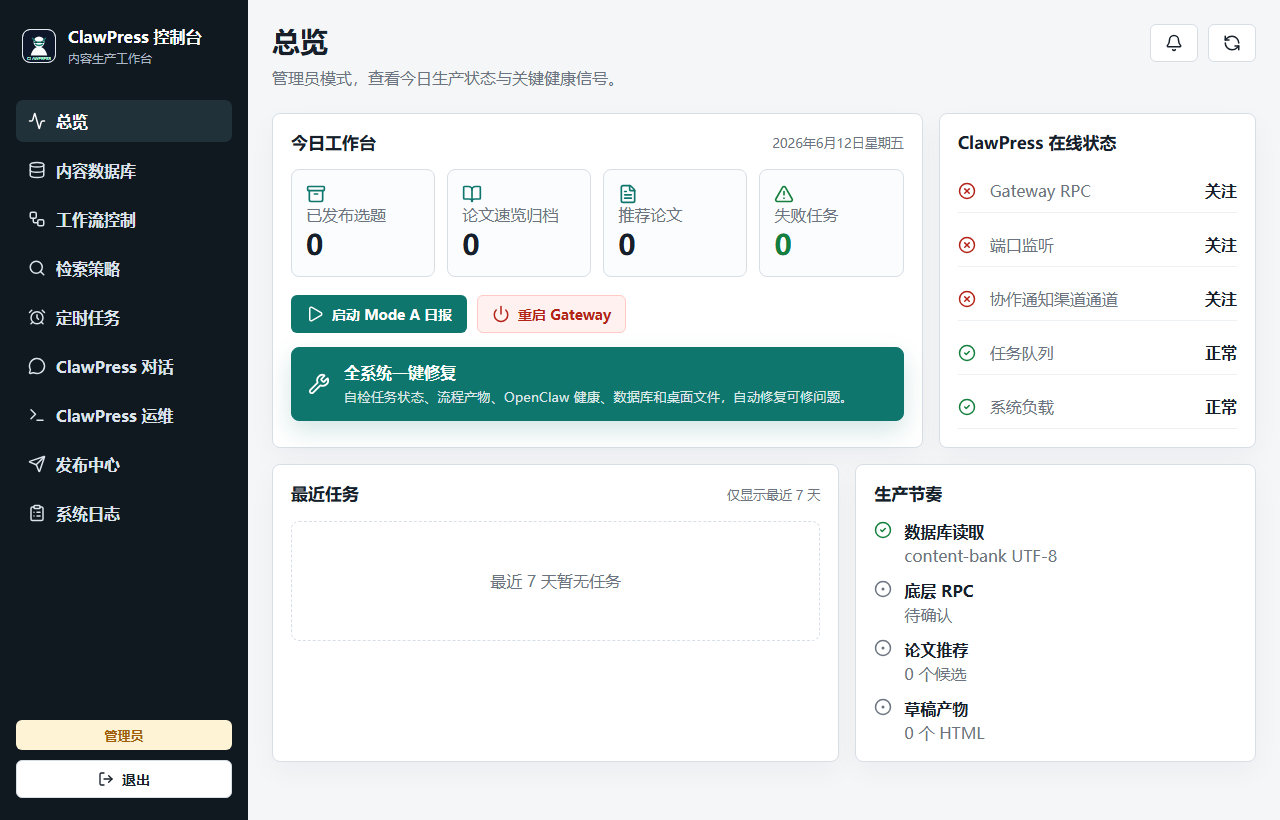Click the red error icon beside Gateway RPC
1280x820 pixels.
click(x=967, y=191)
